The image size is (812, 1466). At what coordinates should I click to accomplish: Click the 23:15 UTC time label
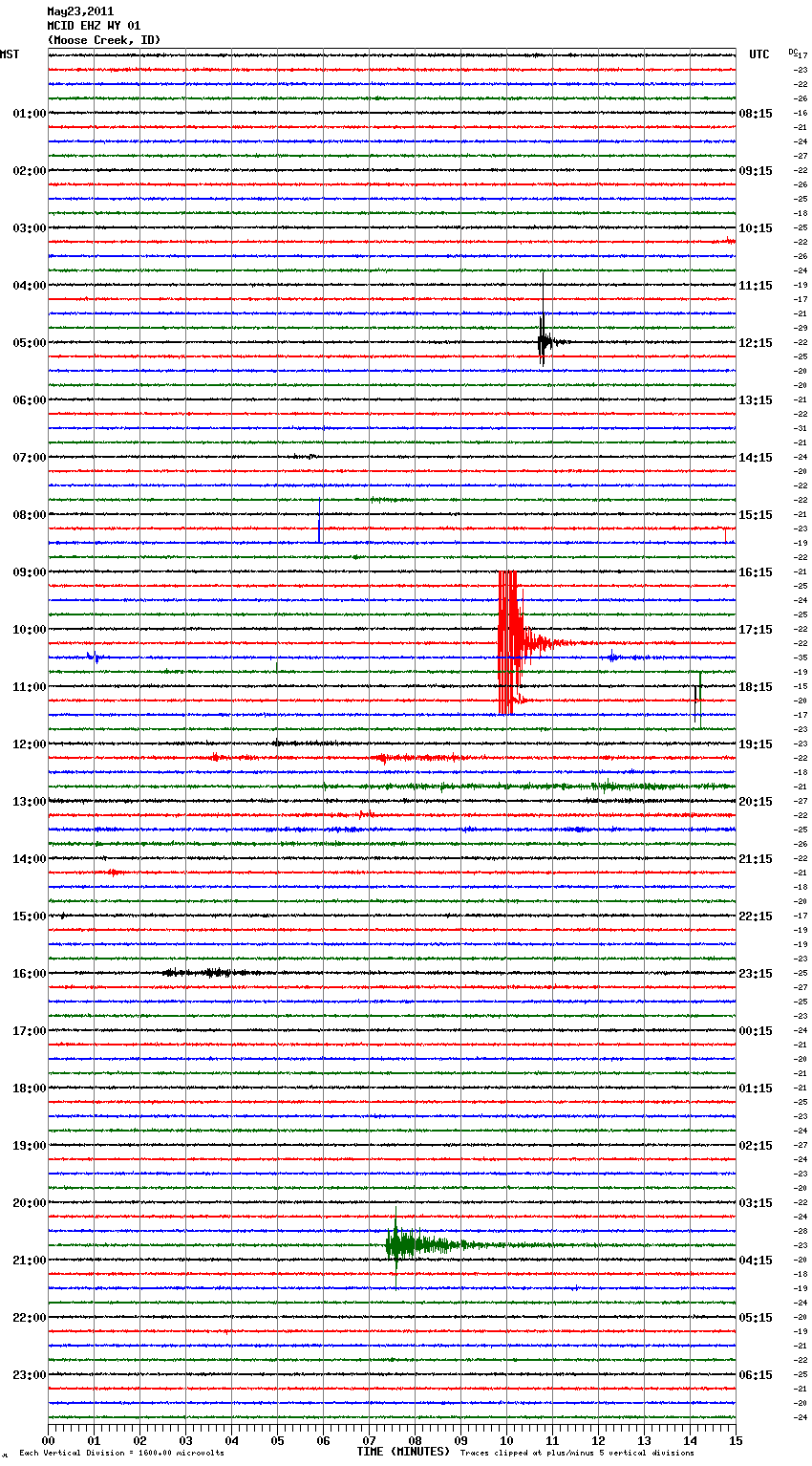pyautogui.click(x=756, y=974)
